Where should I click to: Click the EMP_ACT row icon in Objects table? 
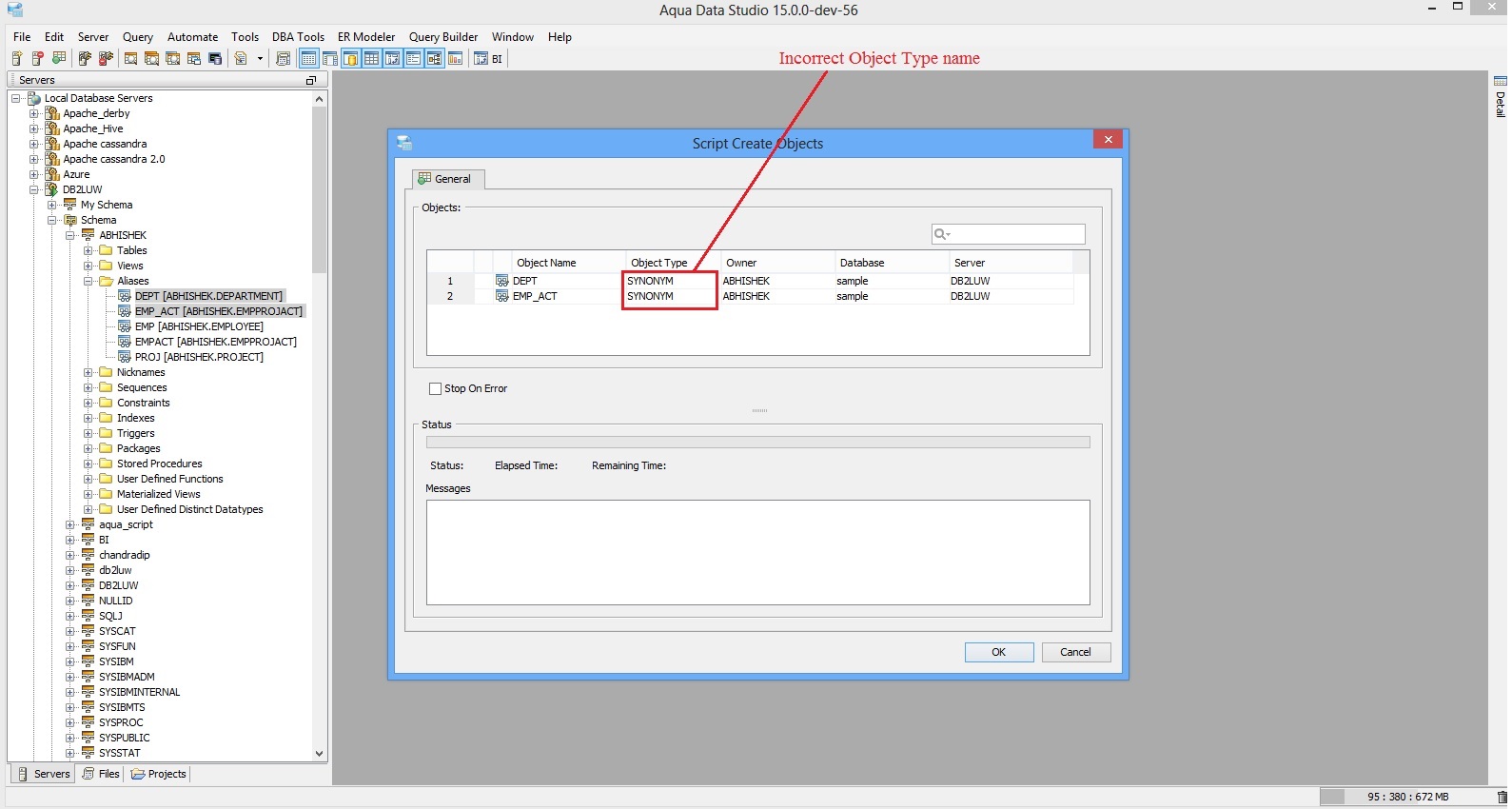(502, 296)
